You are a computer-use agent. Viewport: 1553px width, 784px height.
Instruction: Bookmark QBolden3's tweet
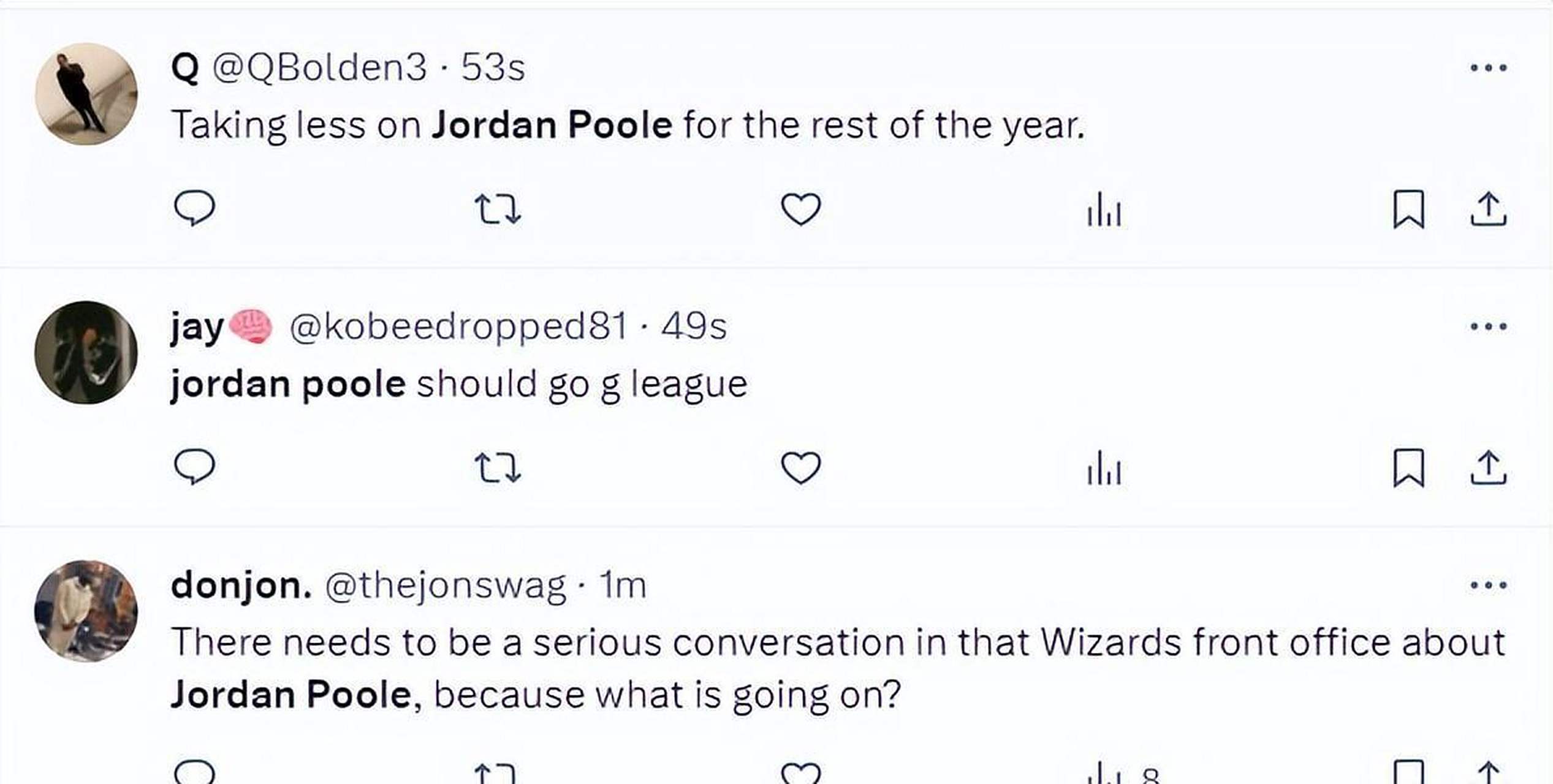tap(1408, 209)
